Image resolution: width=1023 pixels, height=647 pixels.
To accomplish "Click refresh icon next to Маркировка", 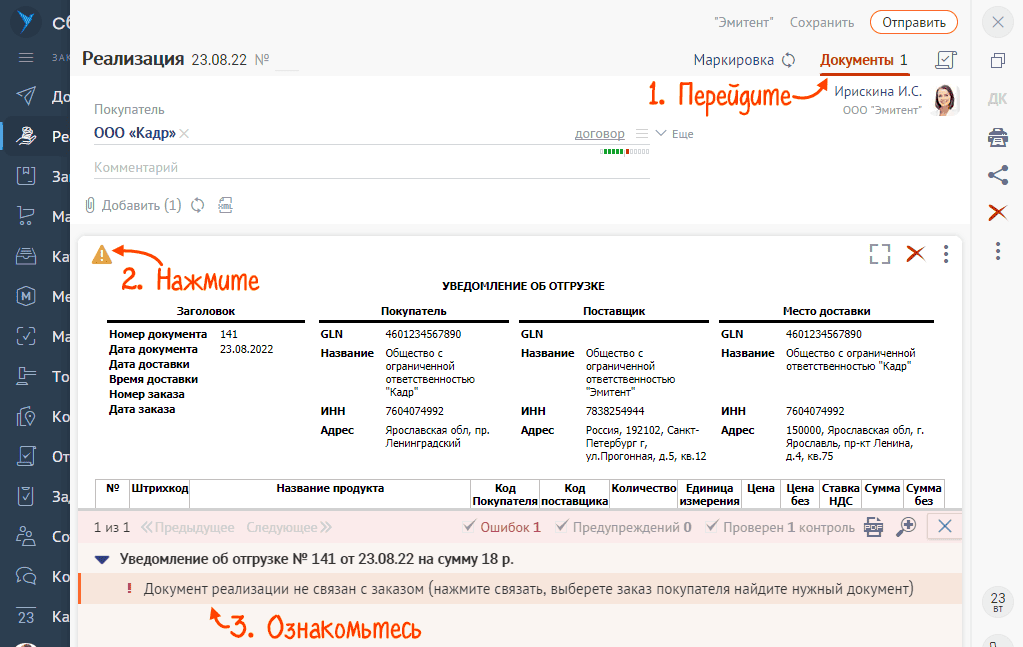I will click(788, 60).
